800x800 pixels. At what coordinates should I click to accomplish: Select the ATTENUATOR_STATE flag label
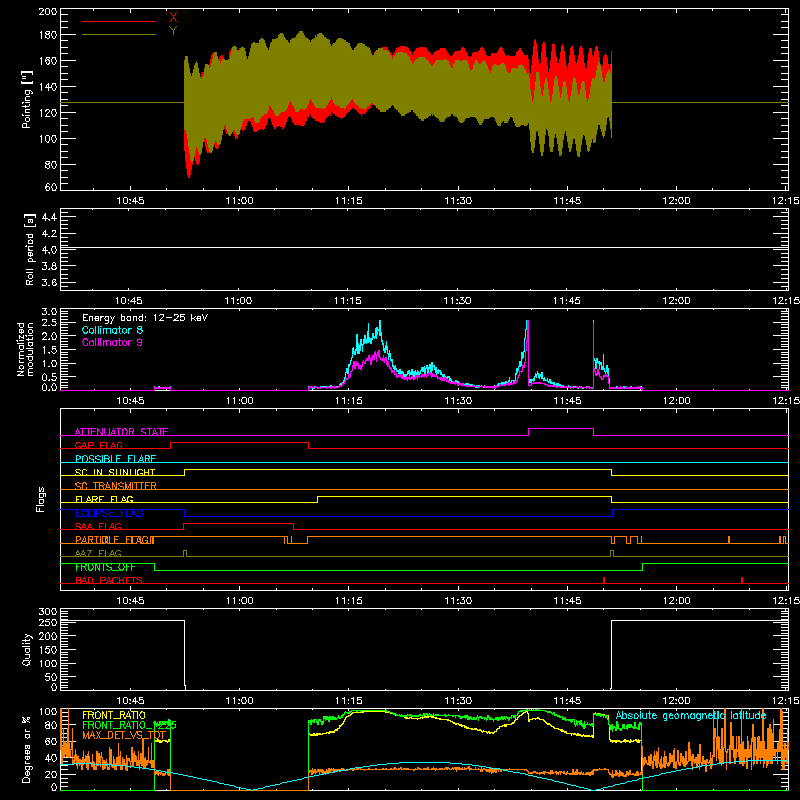point(121,432)
